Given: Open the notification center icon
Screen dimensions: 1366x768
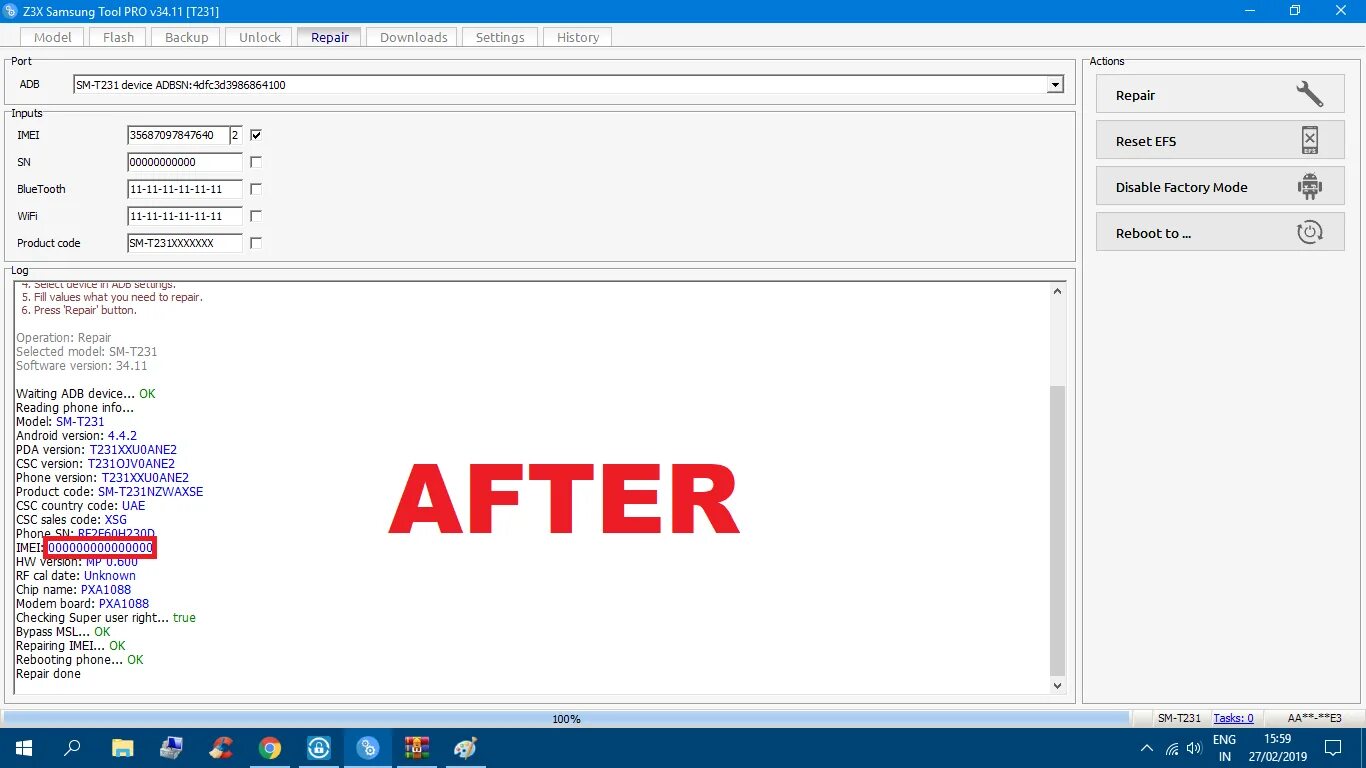Looking at the screenshot, I should point(1332,748).
